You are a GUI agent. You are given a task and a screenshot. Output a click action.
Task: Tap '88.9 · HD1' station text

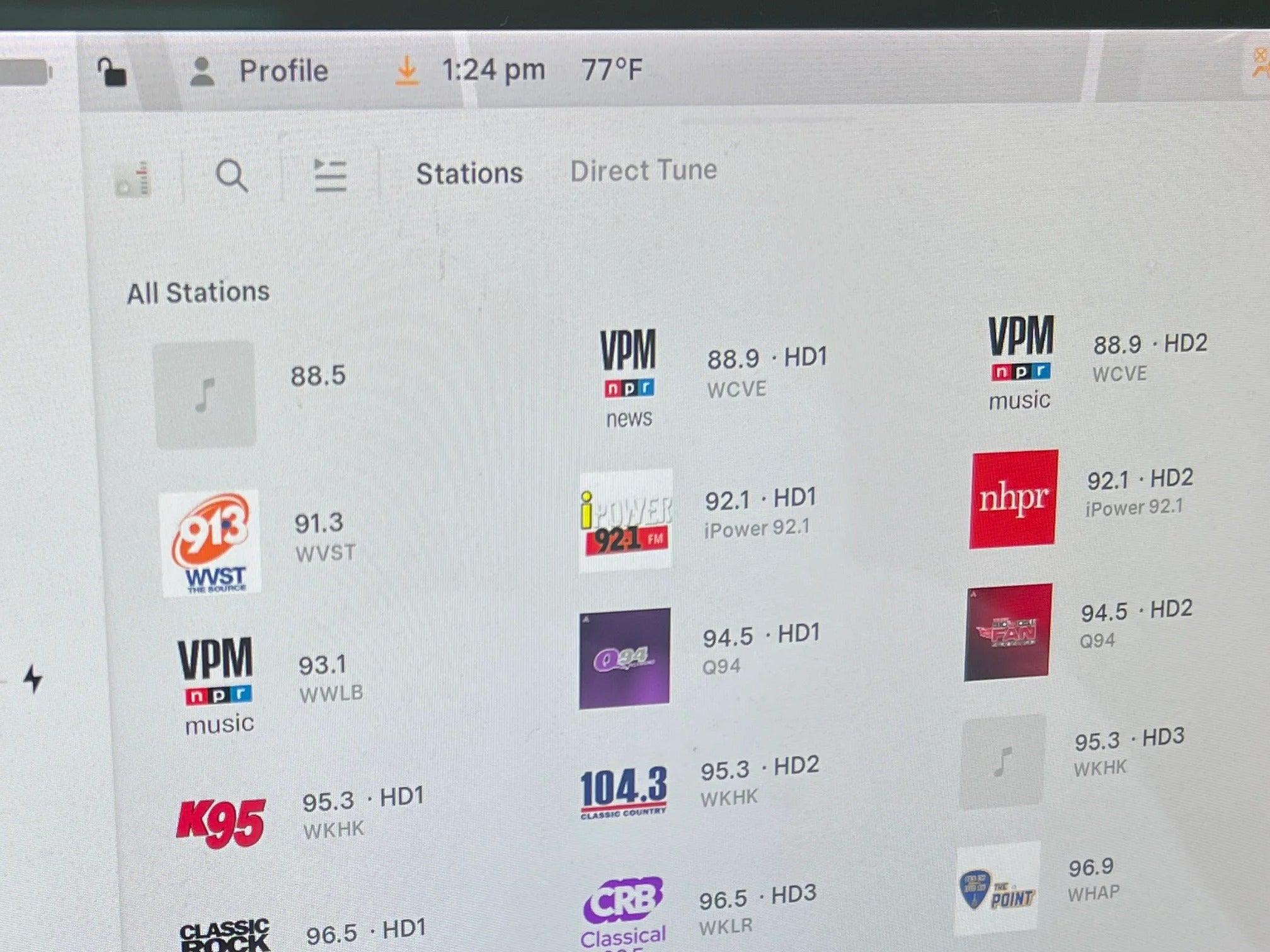coord(767,358)
